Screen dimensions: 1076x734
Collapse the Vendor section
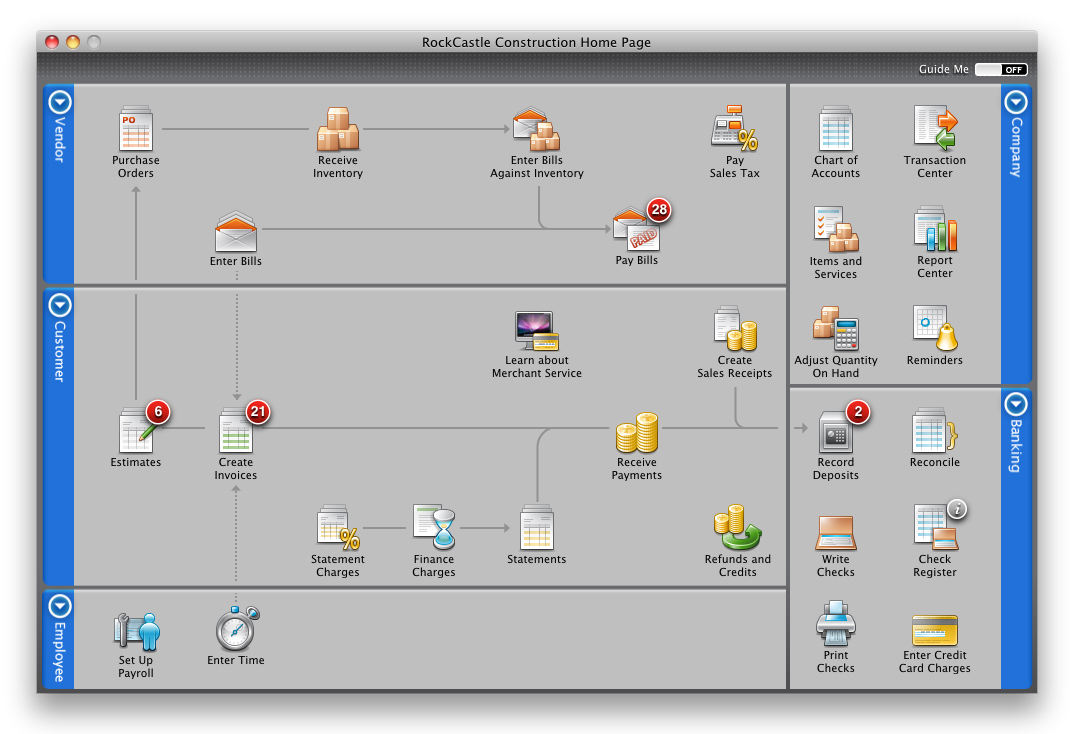pos(58,103)
